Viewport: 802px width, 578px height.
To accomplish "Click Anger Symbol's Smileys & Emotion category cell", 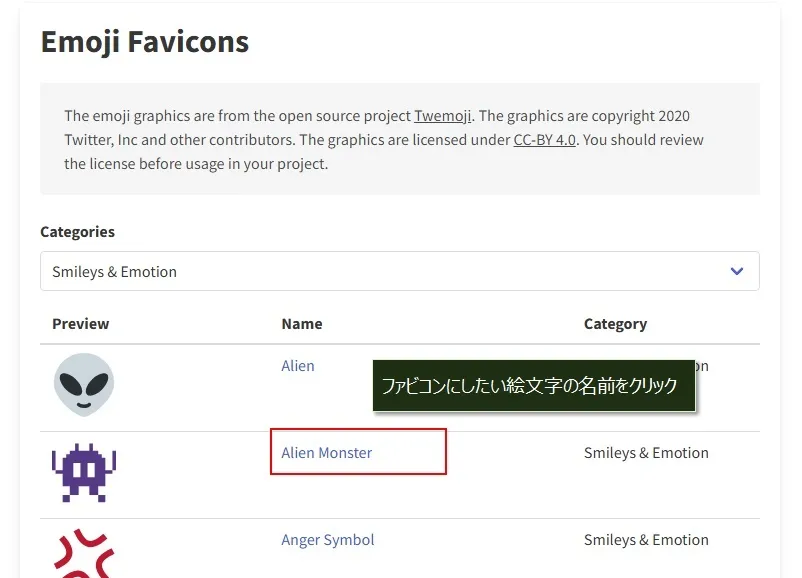I will 646,540.
